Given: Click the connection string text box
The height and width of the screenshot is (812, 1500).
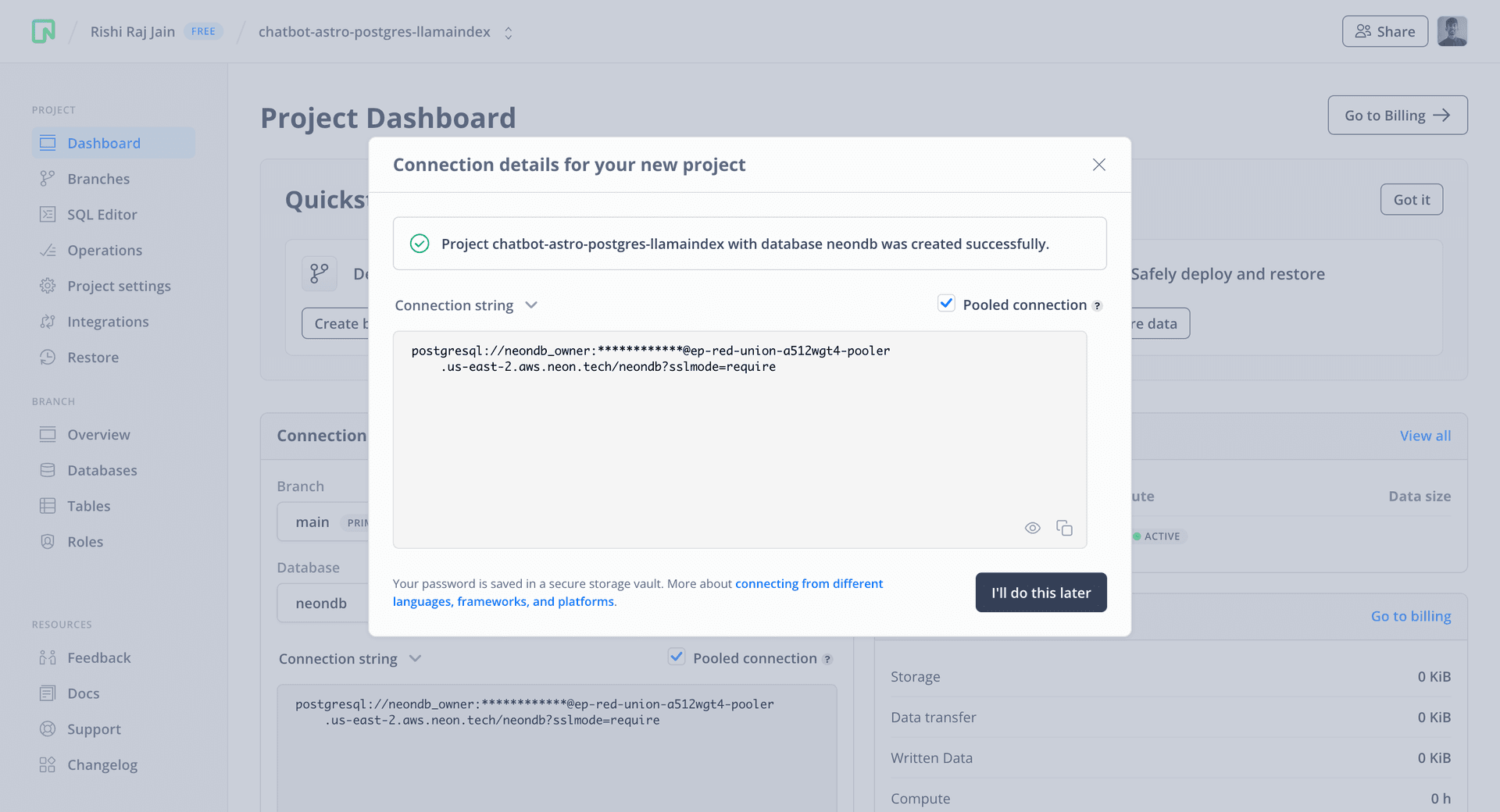Looking at the screenshot, I should (739, 439).
